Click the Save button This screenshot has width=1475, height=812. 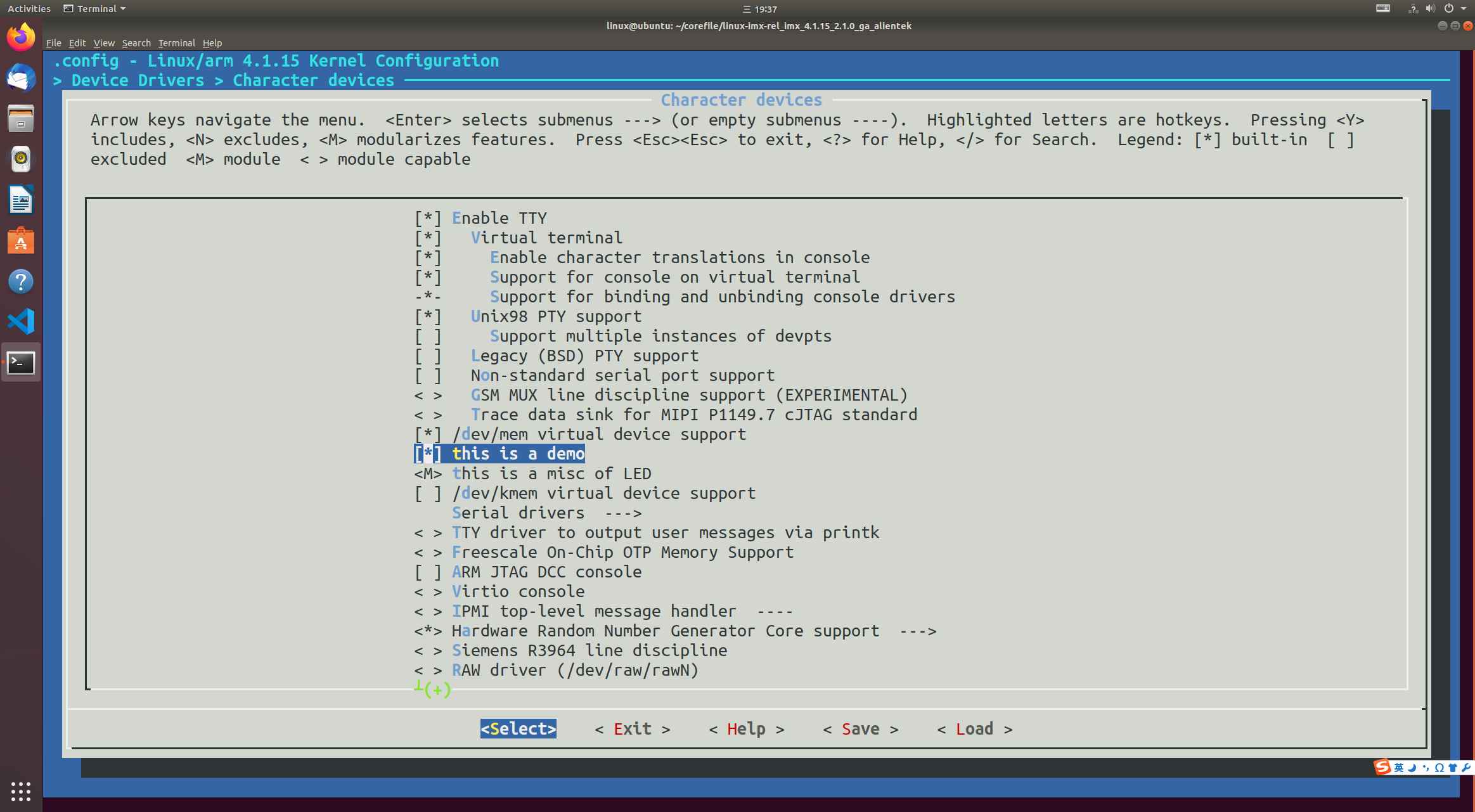[x=860, y=729]
